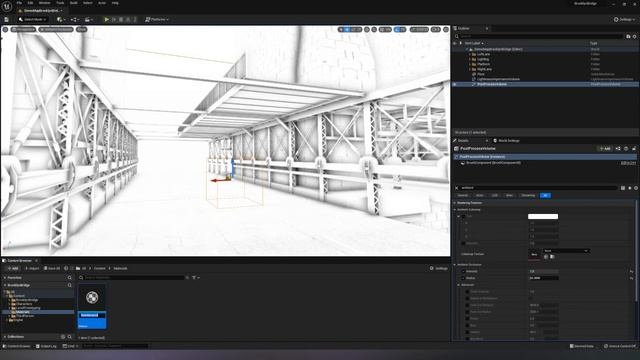Select the Rendering filter in Details
The image size is (640, 360).
(528, 195)
